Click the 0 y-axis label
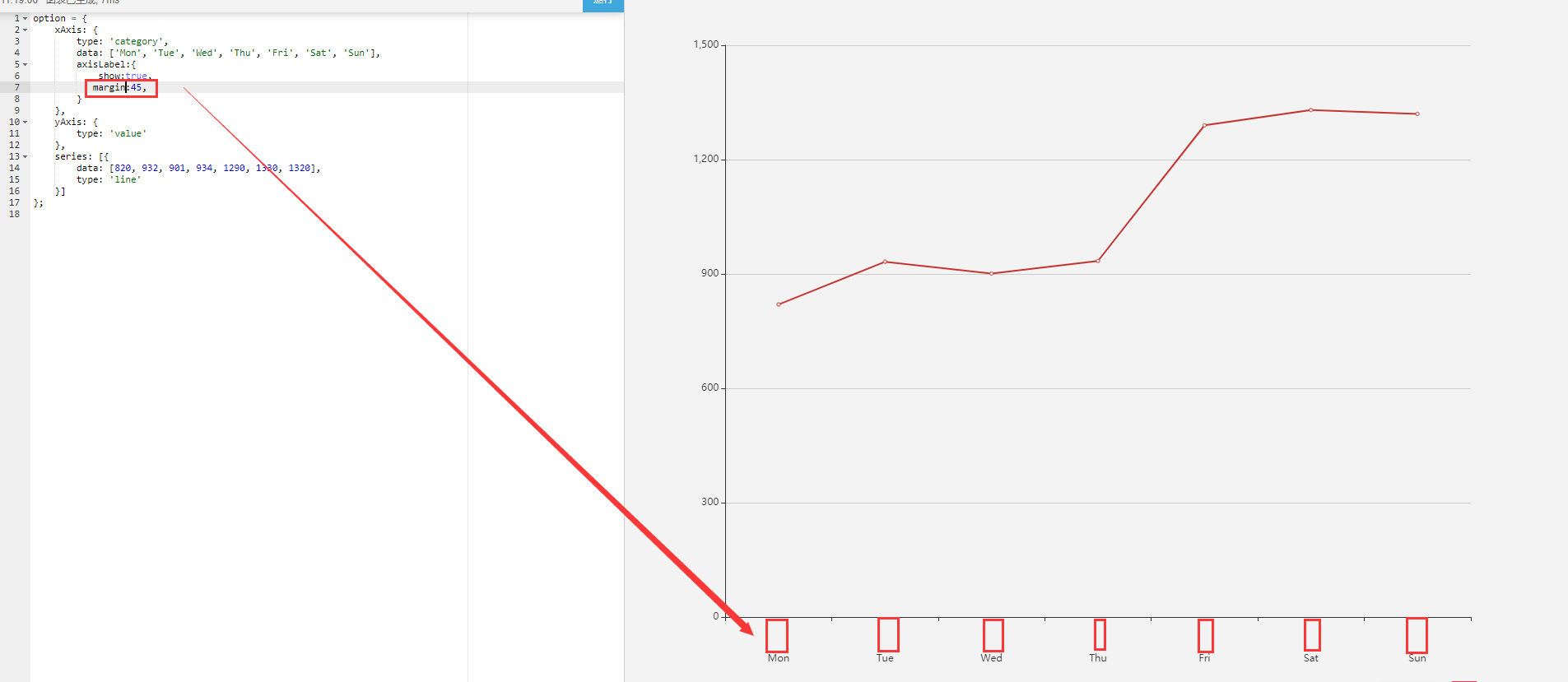The image size is (1568, 682). 716,616
